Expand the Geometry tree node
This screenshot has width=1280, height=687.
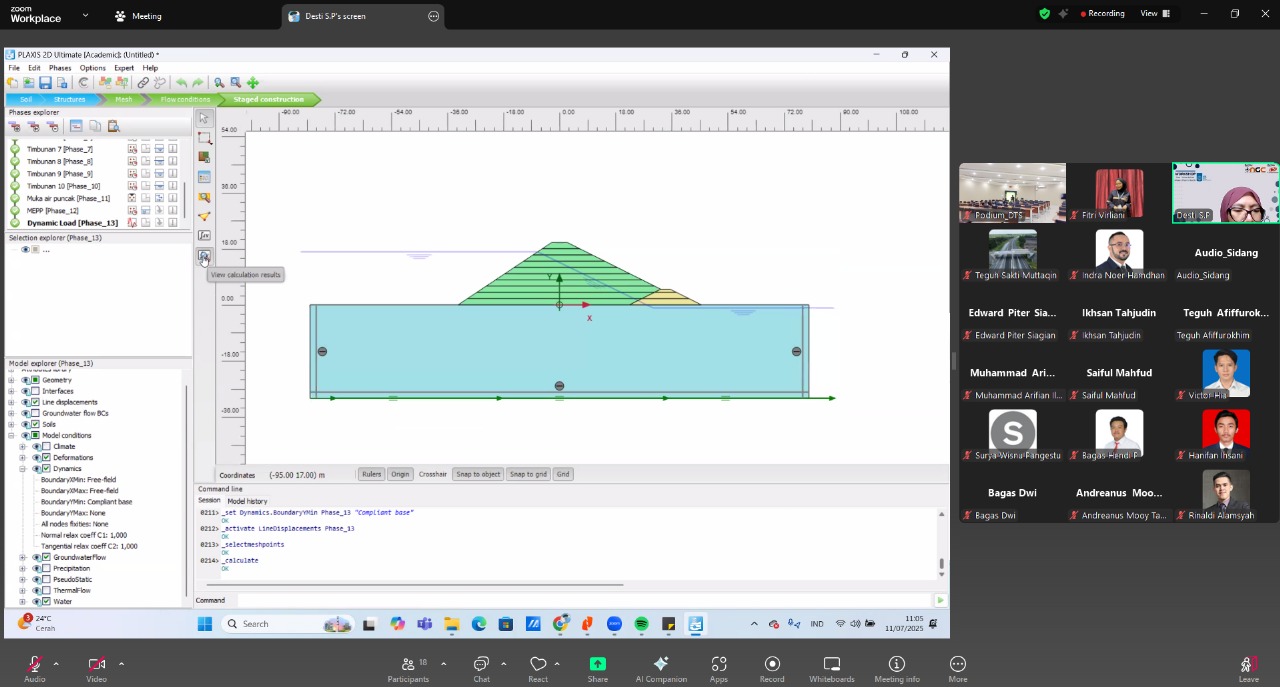tap(11, 380)
